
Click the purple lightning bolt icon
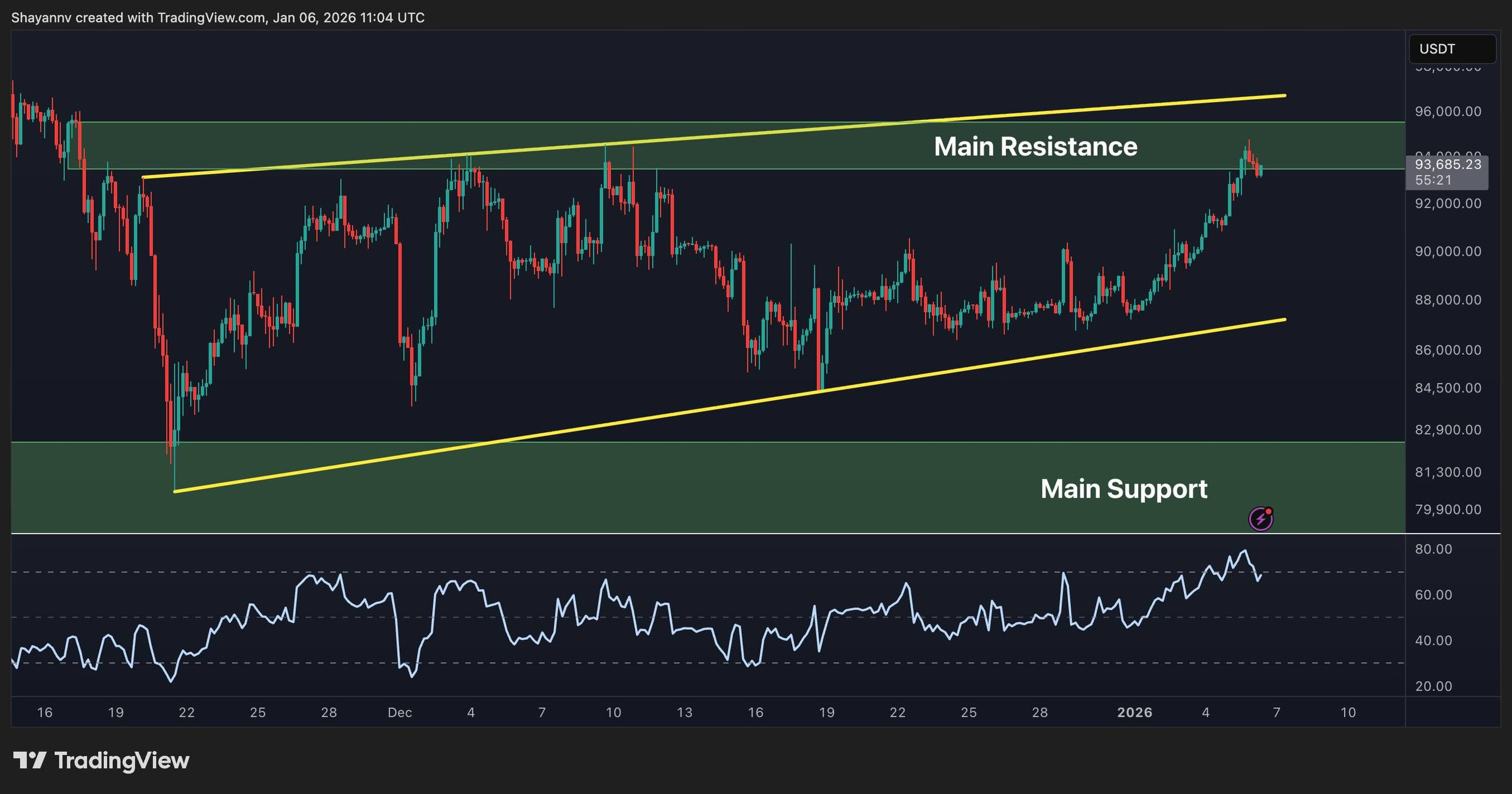pos(1260,519)
